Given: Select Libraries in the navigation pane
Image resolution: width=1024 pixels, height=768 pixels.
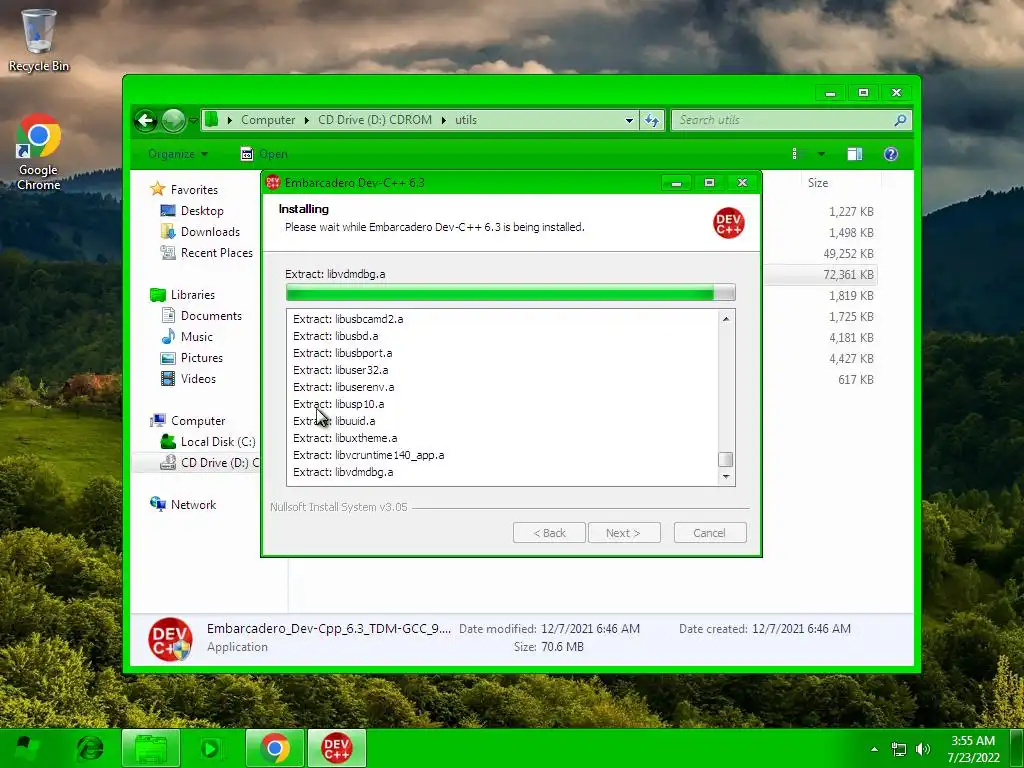Looking at the screenshot, I should [x=193, y=295].
